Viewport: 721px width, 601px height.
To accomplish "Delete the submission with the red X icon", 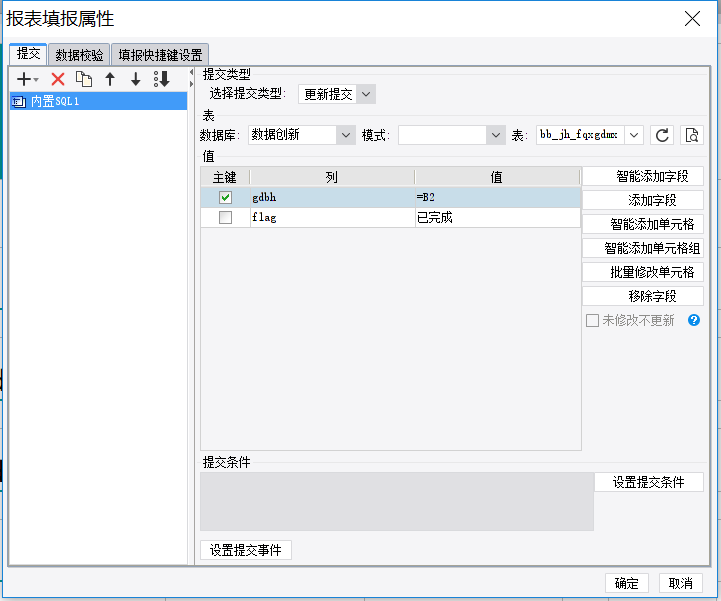I will pos(58,79).
